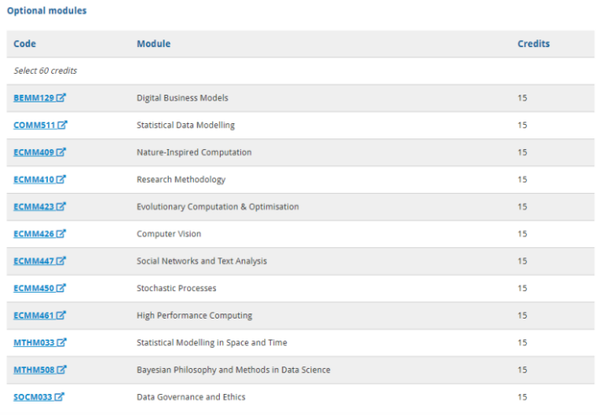Follow the ECMM409 code link
This screenshot has width=600, height=415.
[34, 152]
